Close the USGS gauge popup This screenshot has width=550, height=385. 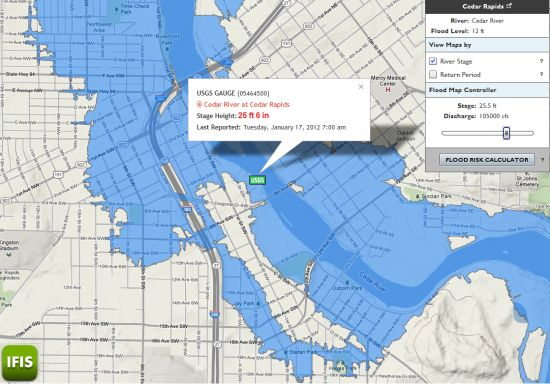point(361,87)
